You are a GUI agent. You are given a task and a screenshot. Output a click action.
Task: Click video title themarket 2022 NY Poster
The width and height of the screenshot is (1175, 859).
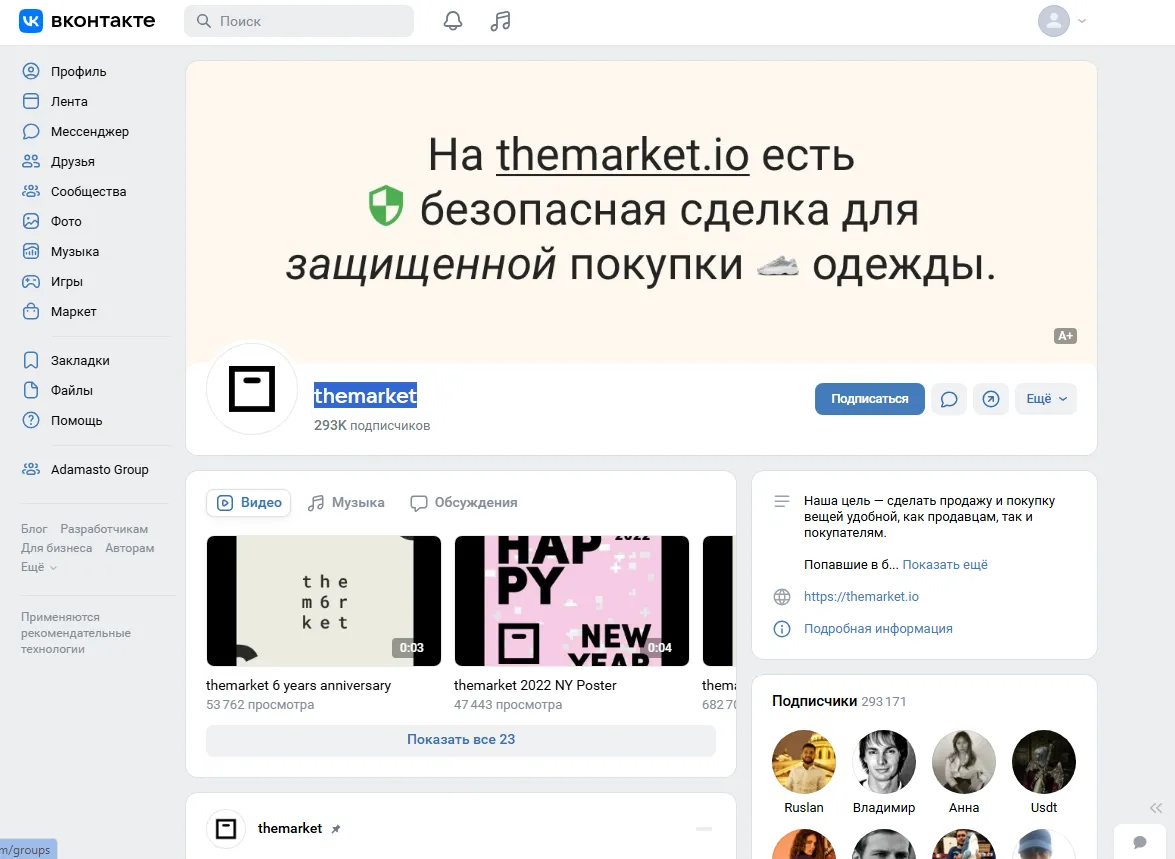coord(535,685)
